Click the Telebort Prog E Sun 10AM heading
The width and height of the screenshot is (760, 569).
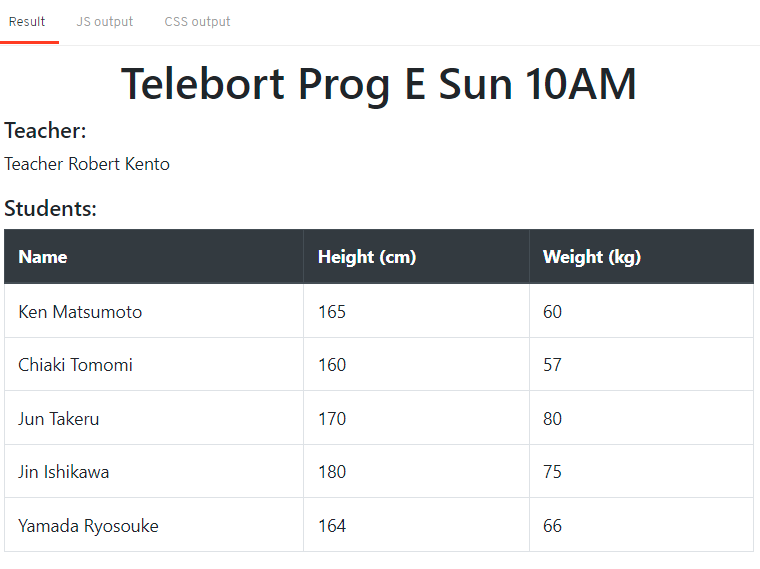(x=379, y=84)
